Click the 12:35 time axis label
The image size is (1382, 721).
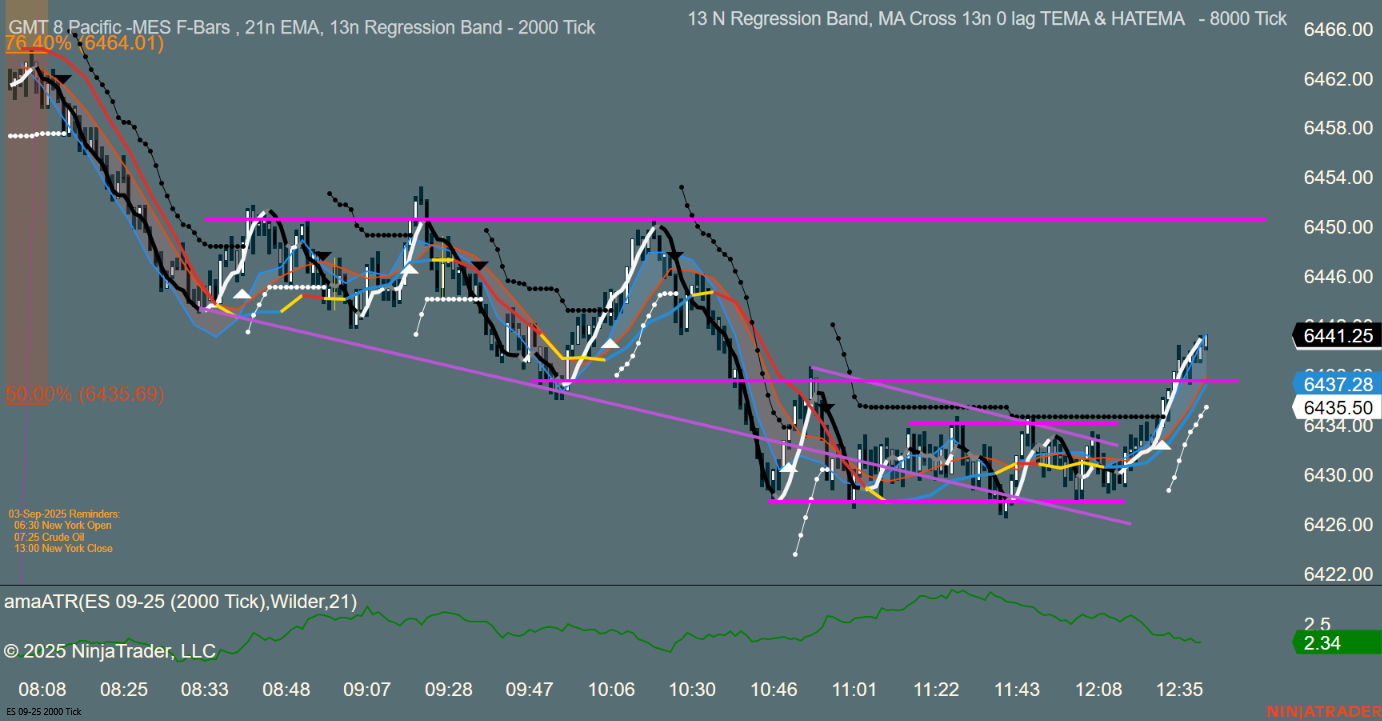pos(1179,690)
